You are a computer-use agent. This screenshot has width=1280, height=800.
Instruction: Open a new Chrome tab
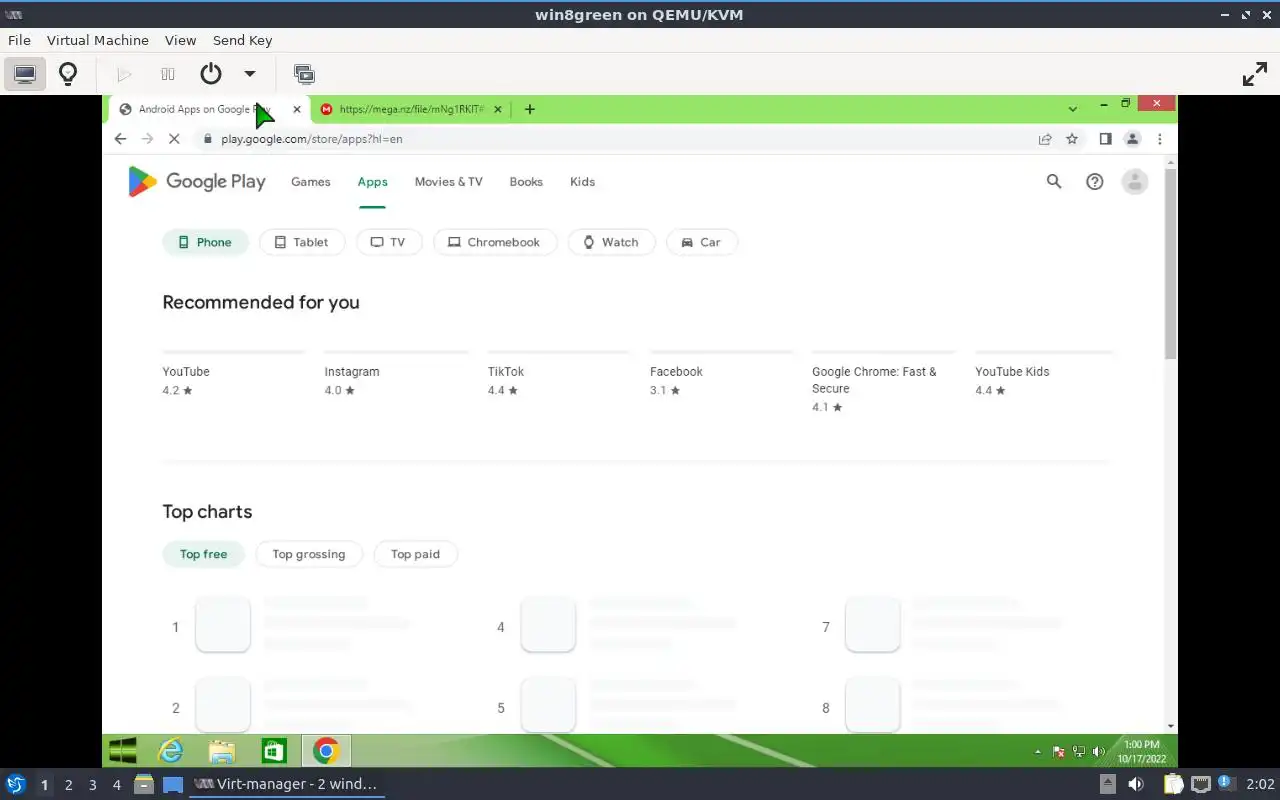point(530,109)
